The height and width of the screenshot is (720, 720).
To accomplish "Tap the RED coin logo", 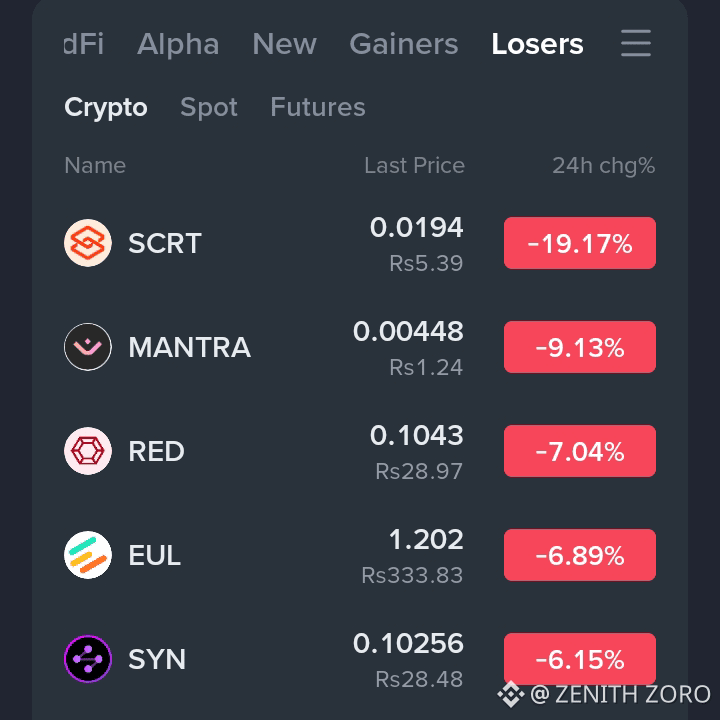I will click(88, 451).
